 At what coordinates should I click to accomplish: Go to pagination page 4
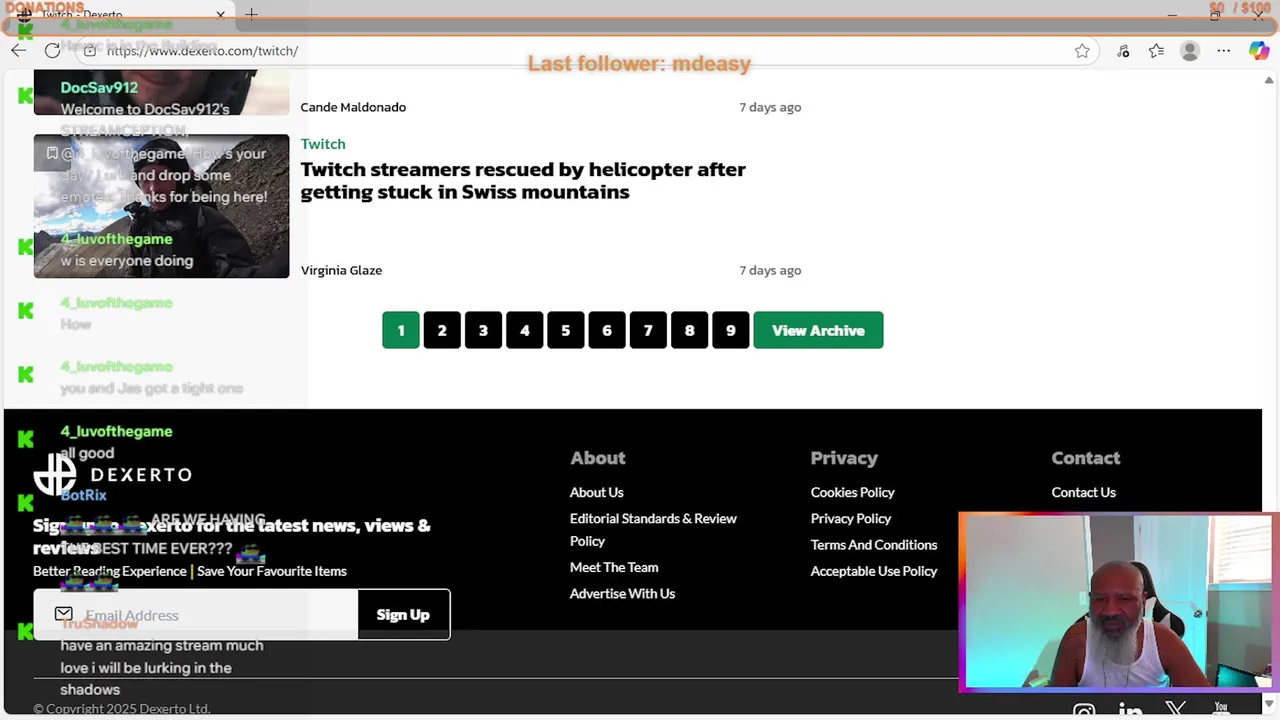point(524,331)
